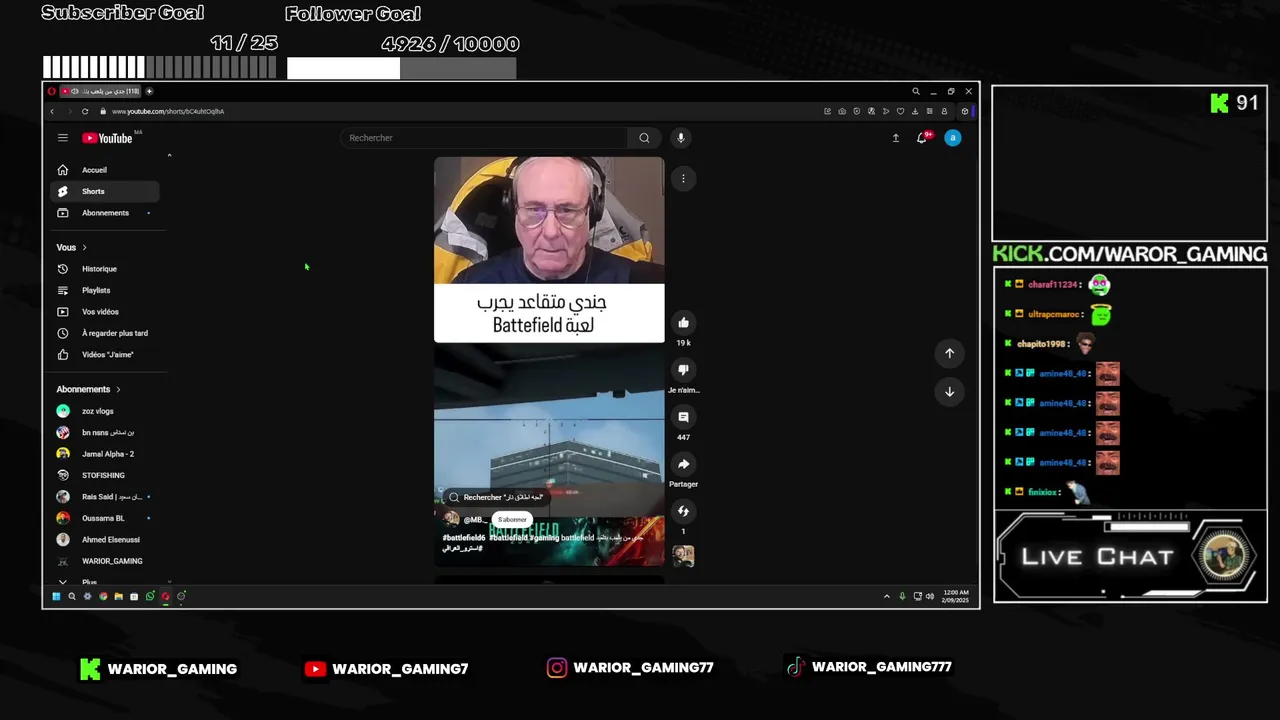Go to previous Short with up arrow

pyautogui.click(x=949, y=353)
